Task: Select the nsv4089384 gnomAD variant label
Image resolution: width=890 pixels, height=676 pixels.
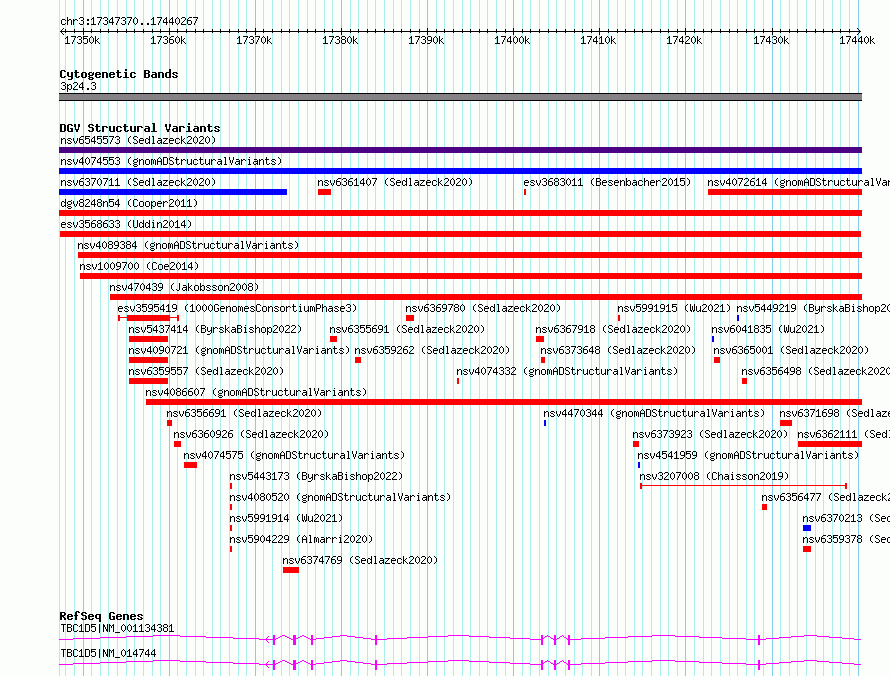Action: 188,245
